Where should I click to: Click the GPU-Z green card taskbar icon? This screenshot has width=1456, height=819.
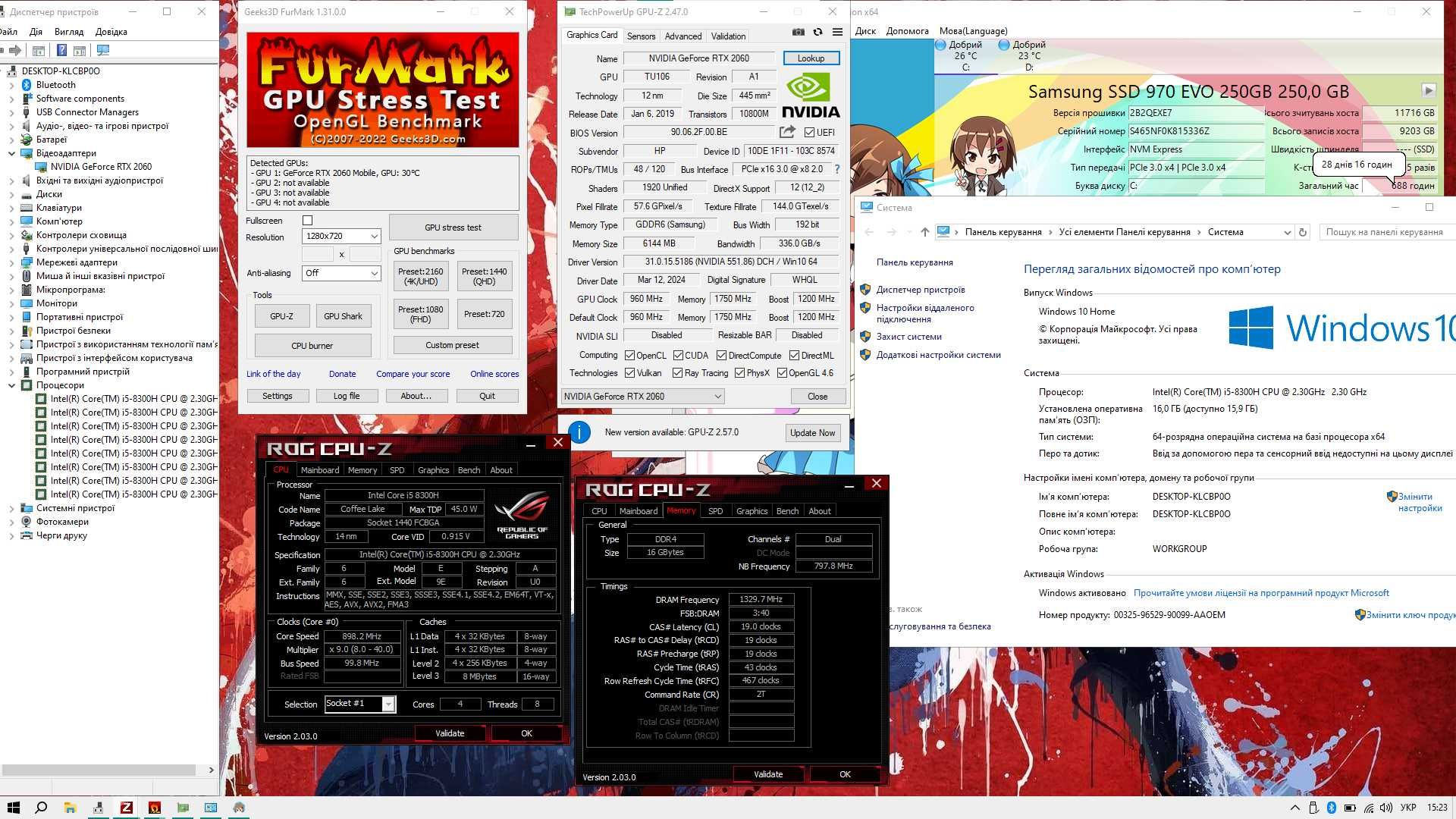[x=183, y=808]
